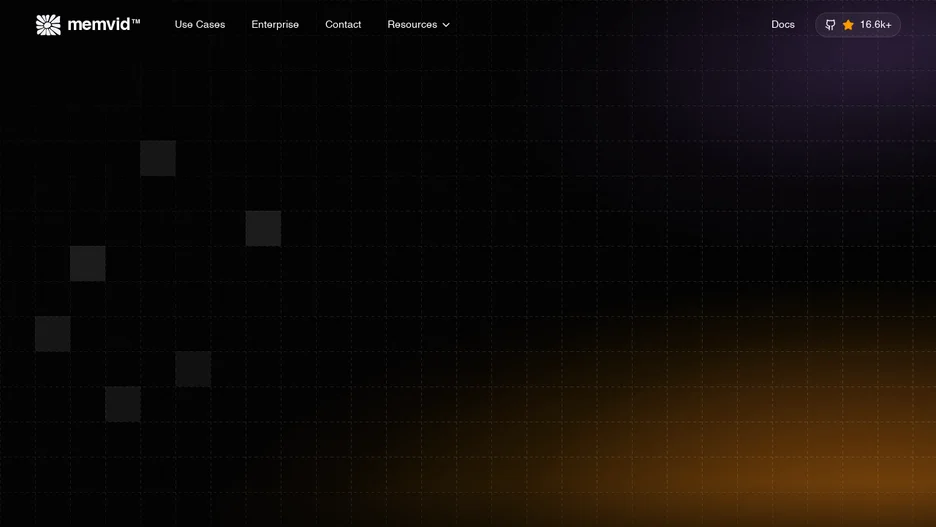Expand the Resources dropdown menu
The image size is (936, 527).
[418, 24]
